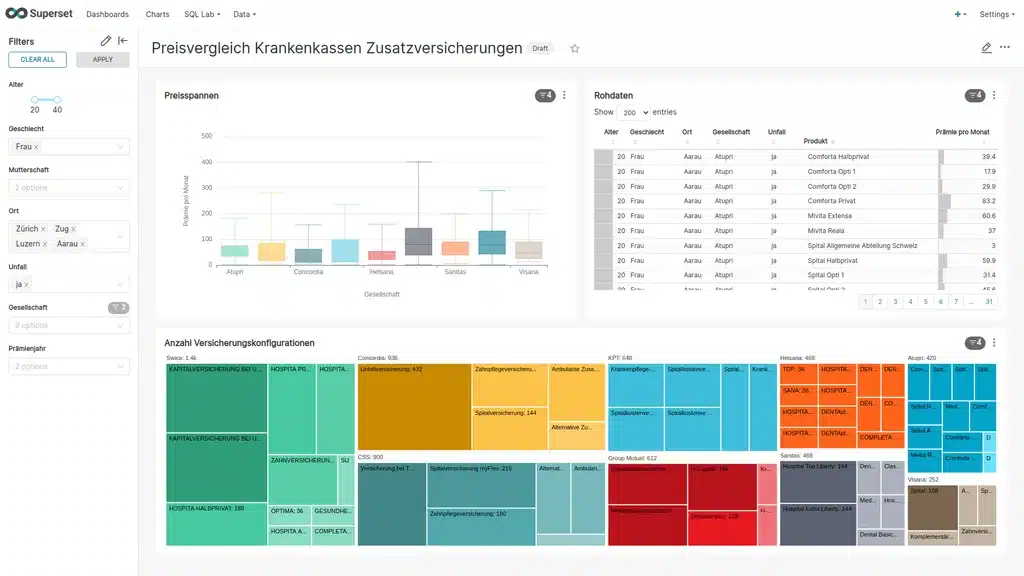Click APPLY filters button
This screenshot has width=1024, height=576.
pyautogui.click(x=103, y=59)
